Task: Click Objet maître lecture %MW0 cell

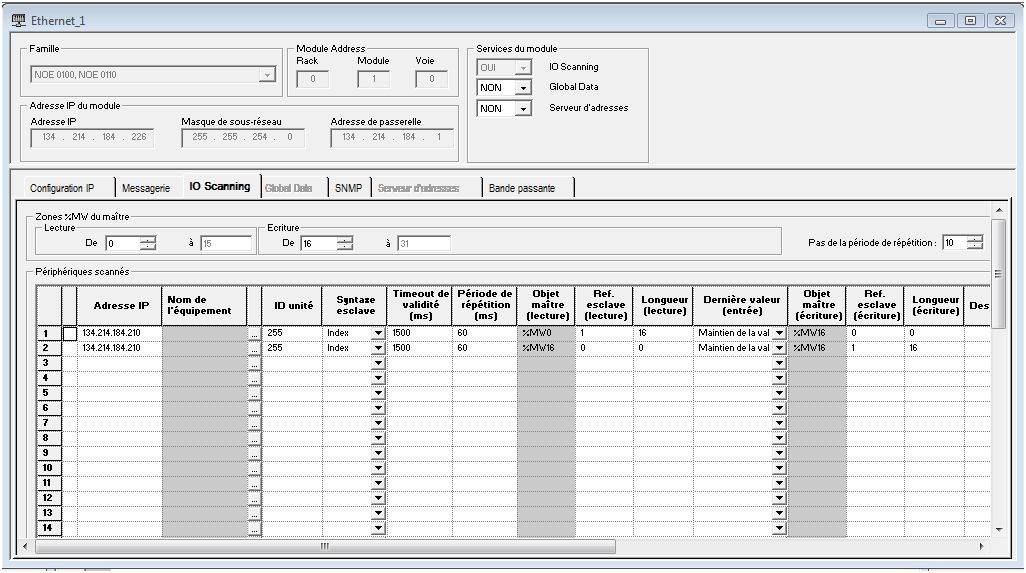Action: click(x=546, y=333)
